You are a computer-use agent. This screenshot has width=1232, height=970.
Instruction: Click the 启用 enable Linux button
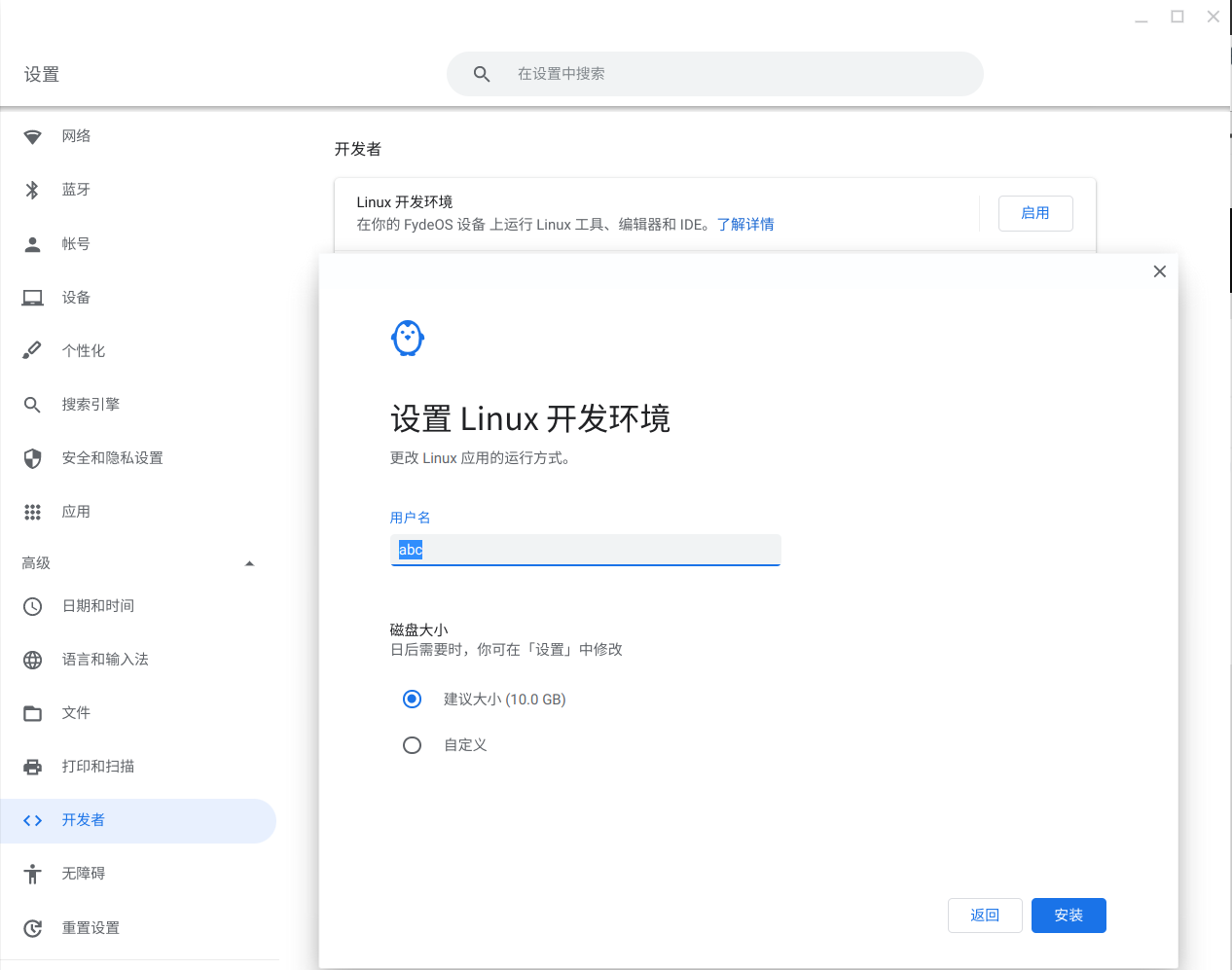[1035, 213]
